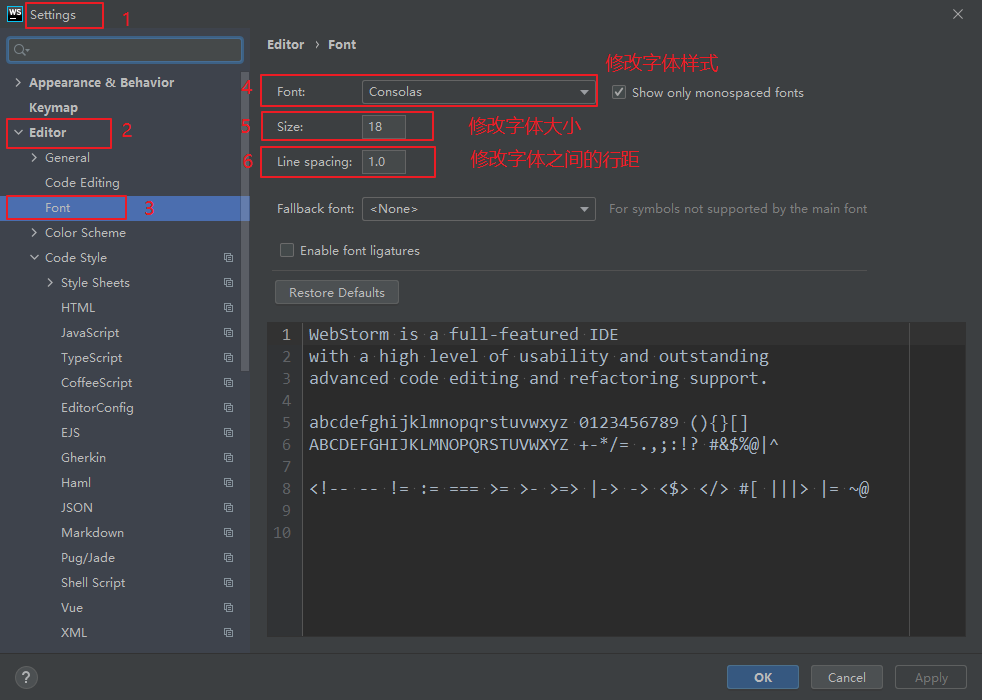This screenshot has width=982, height=700.
Task: Click the project-level icon beside EJS
Action: pos(229,433)
